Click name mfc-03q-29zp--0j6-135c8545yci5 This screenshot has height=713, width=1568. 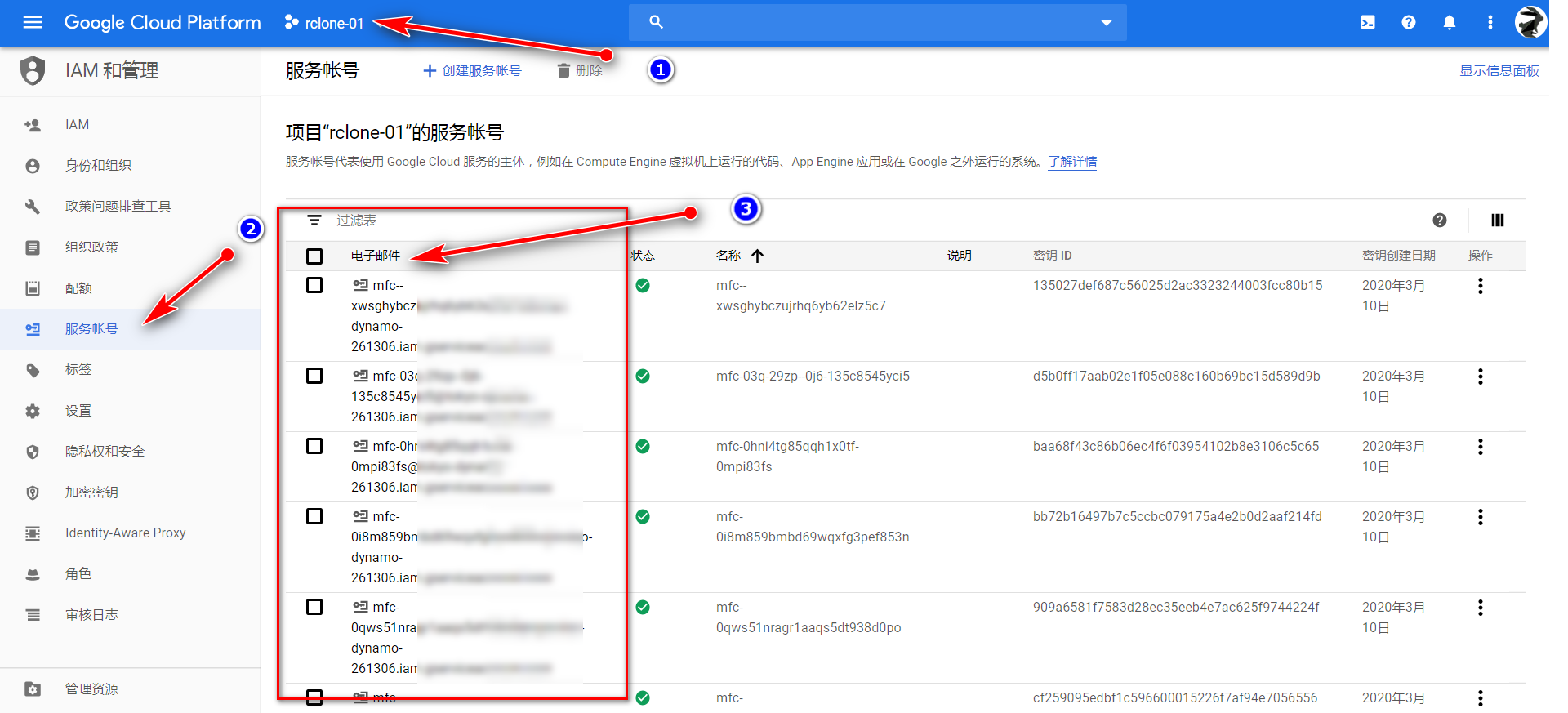813,376
